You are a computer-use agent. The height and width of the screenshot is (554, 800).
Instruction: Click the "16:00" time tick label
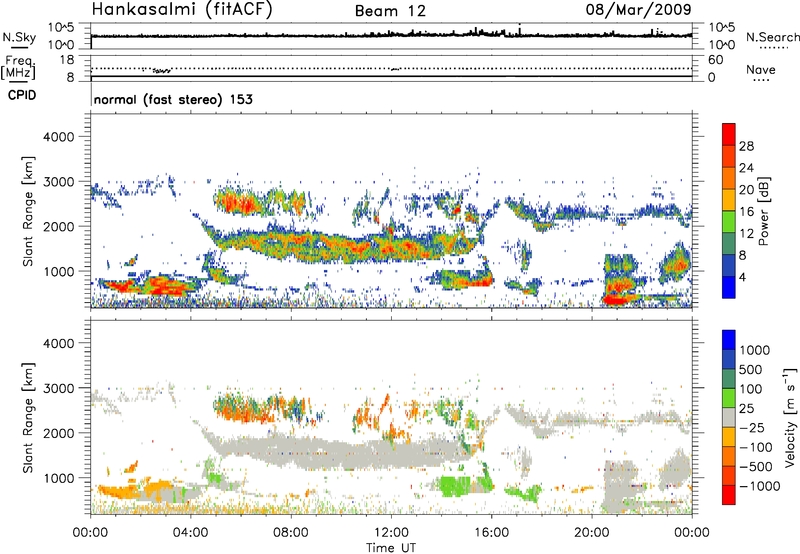[492, 533]
